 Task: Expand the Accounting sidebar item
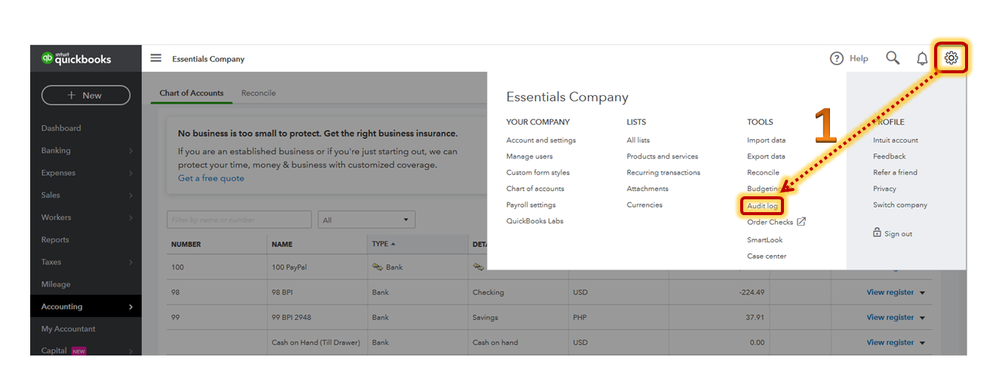tap(85, 306)
